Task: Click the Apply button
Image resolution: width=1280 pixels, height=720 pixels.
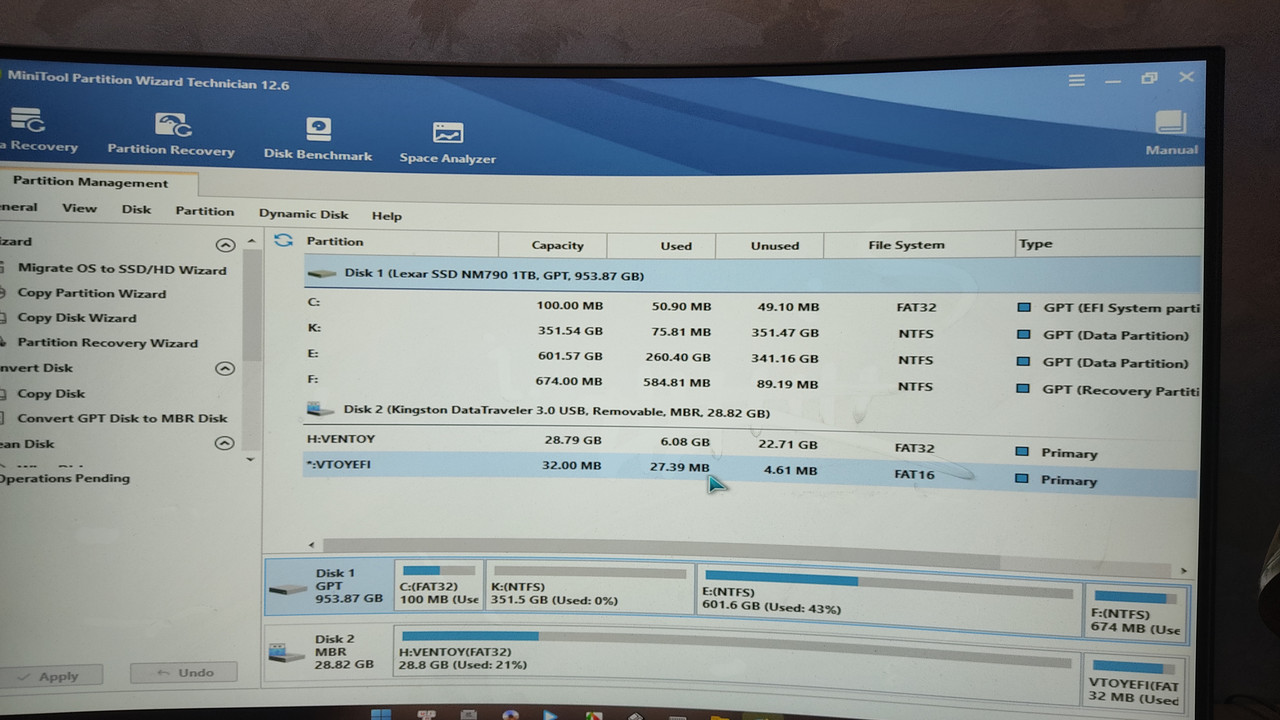Action: [x=50, y=676]
